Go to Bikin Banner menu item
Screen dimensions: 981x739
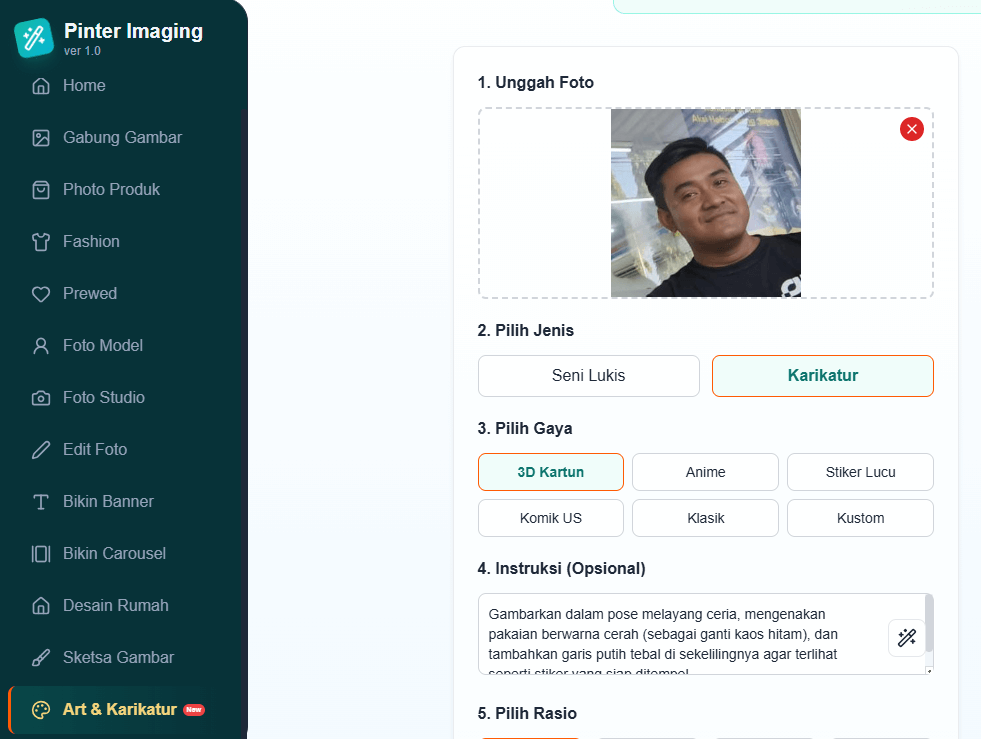(108, 502)
